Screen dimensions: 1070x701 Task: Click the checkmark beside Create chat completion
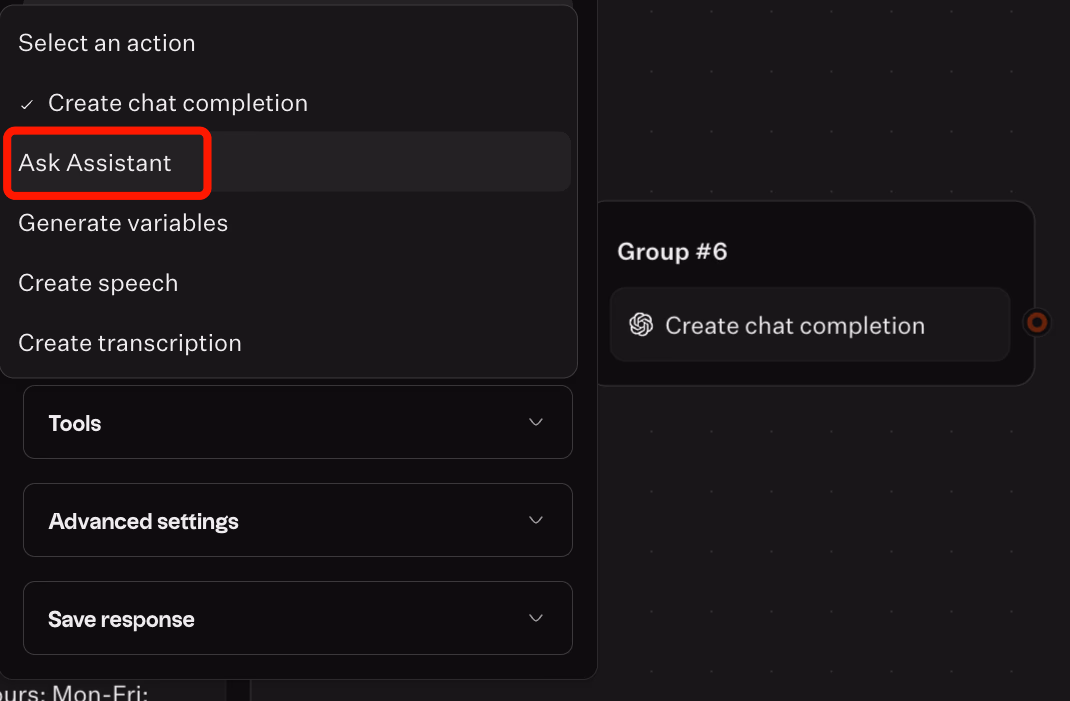click(x=28, y=104)
